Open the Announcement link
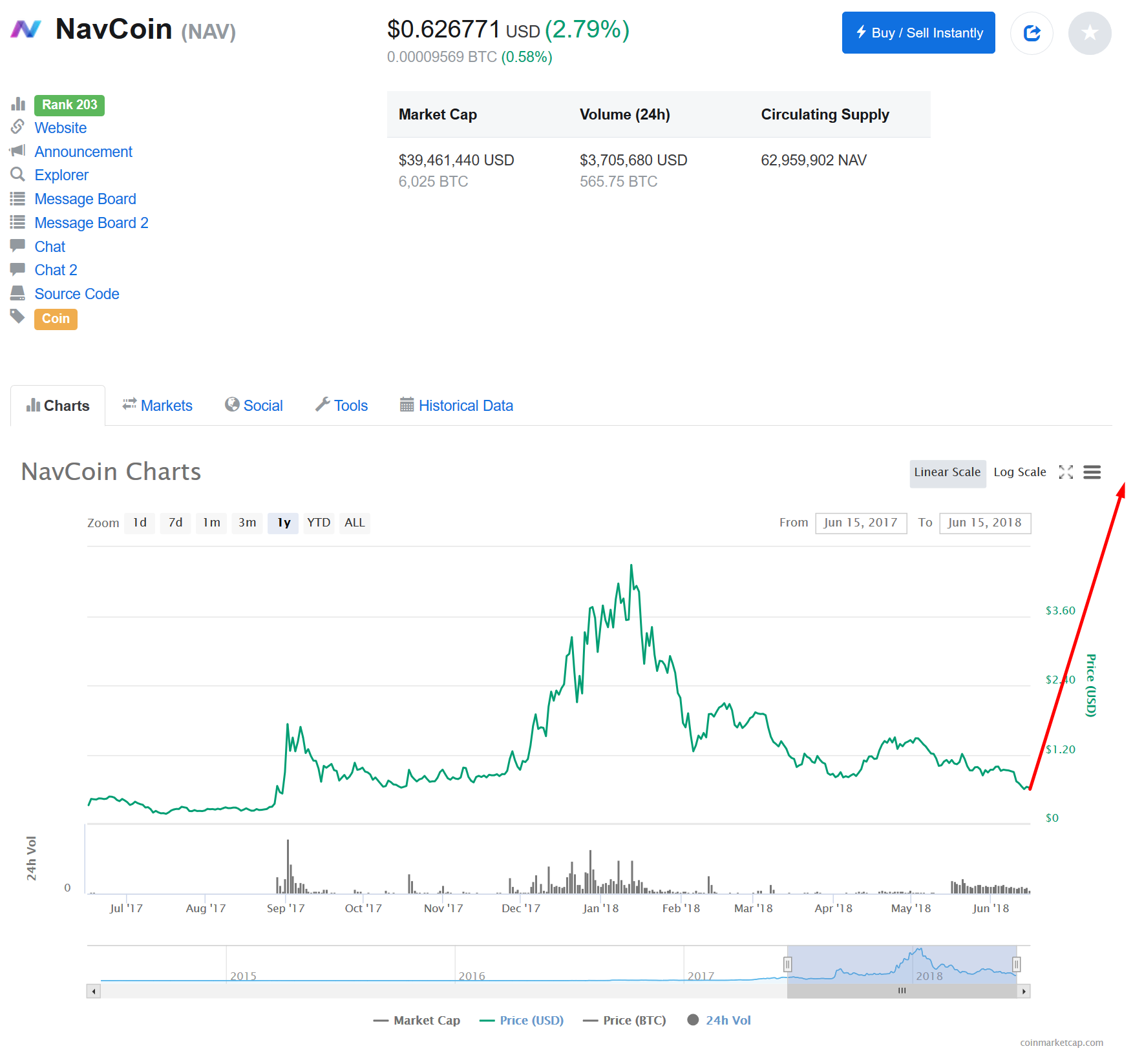Viewport: 1133px width, 1064px height. click(x=83, y=152)
